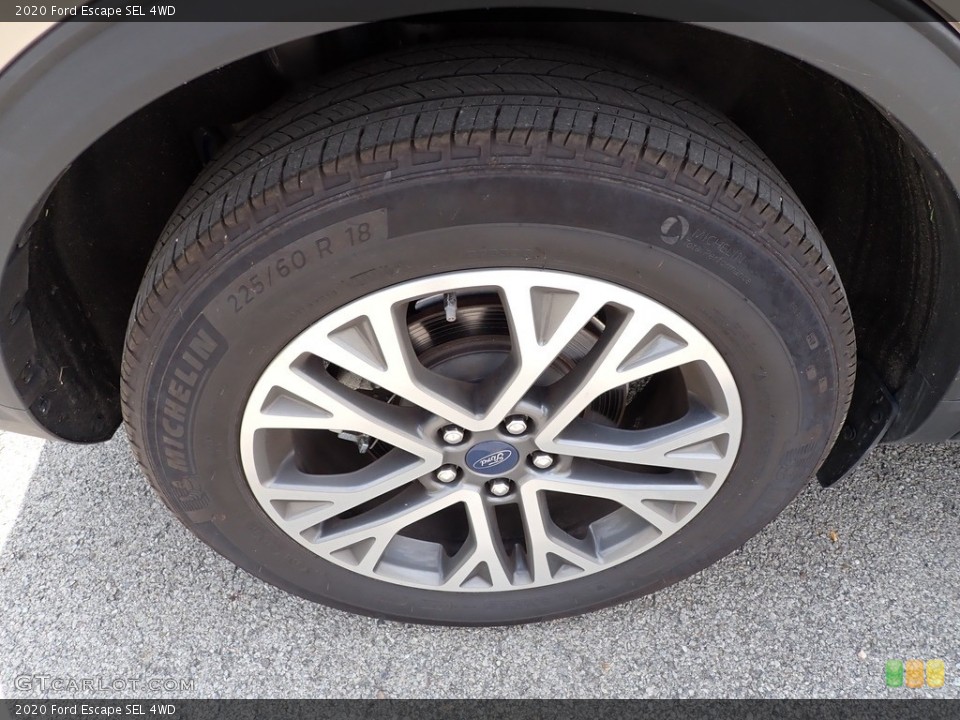Click the tire size text '225/60 R 18'
The image size is (960, 720).
tap(299, 266)
